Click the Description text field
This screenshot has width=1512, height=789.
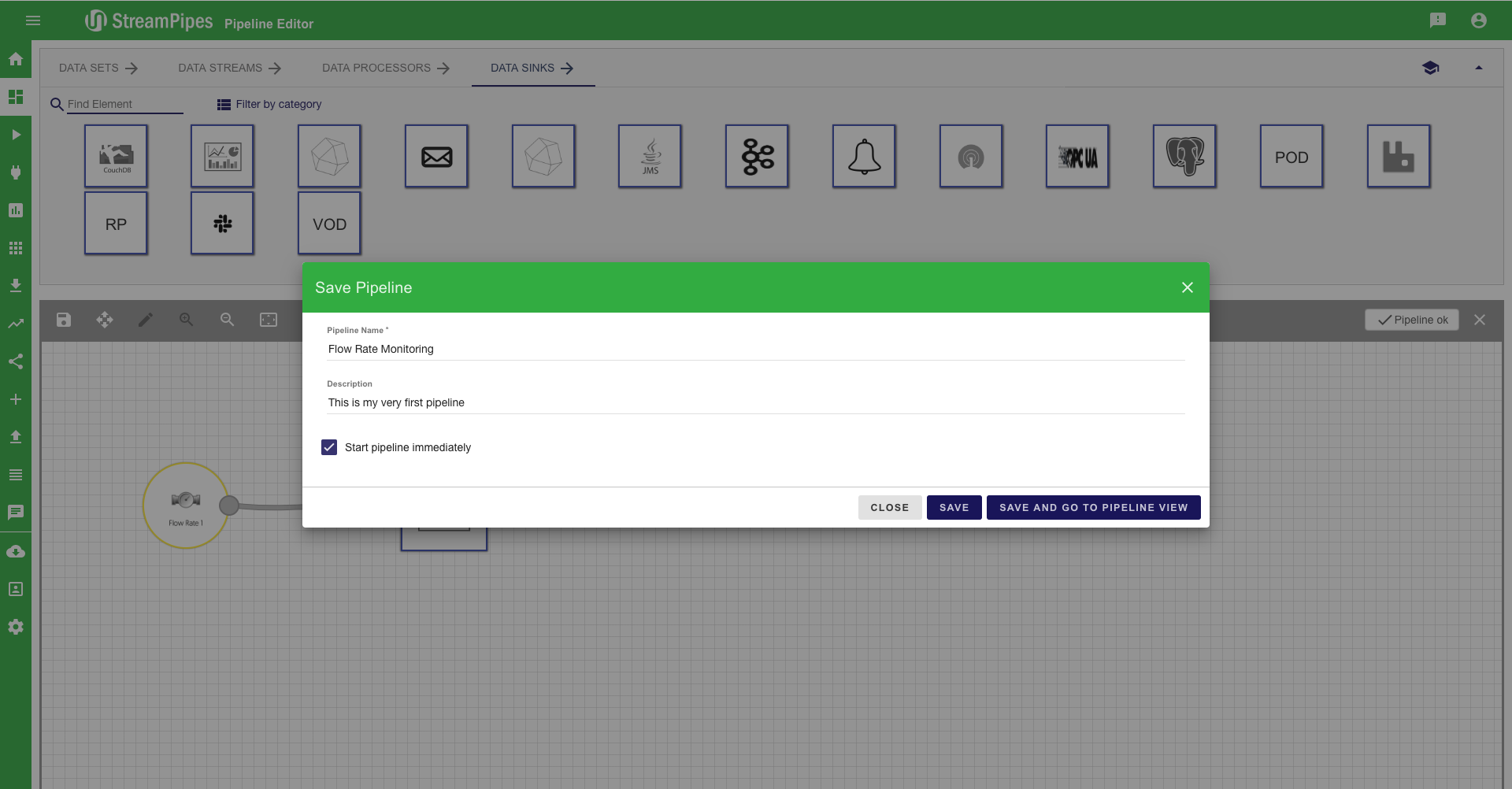[754, 402]
